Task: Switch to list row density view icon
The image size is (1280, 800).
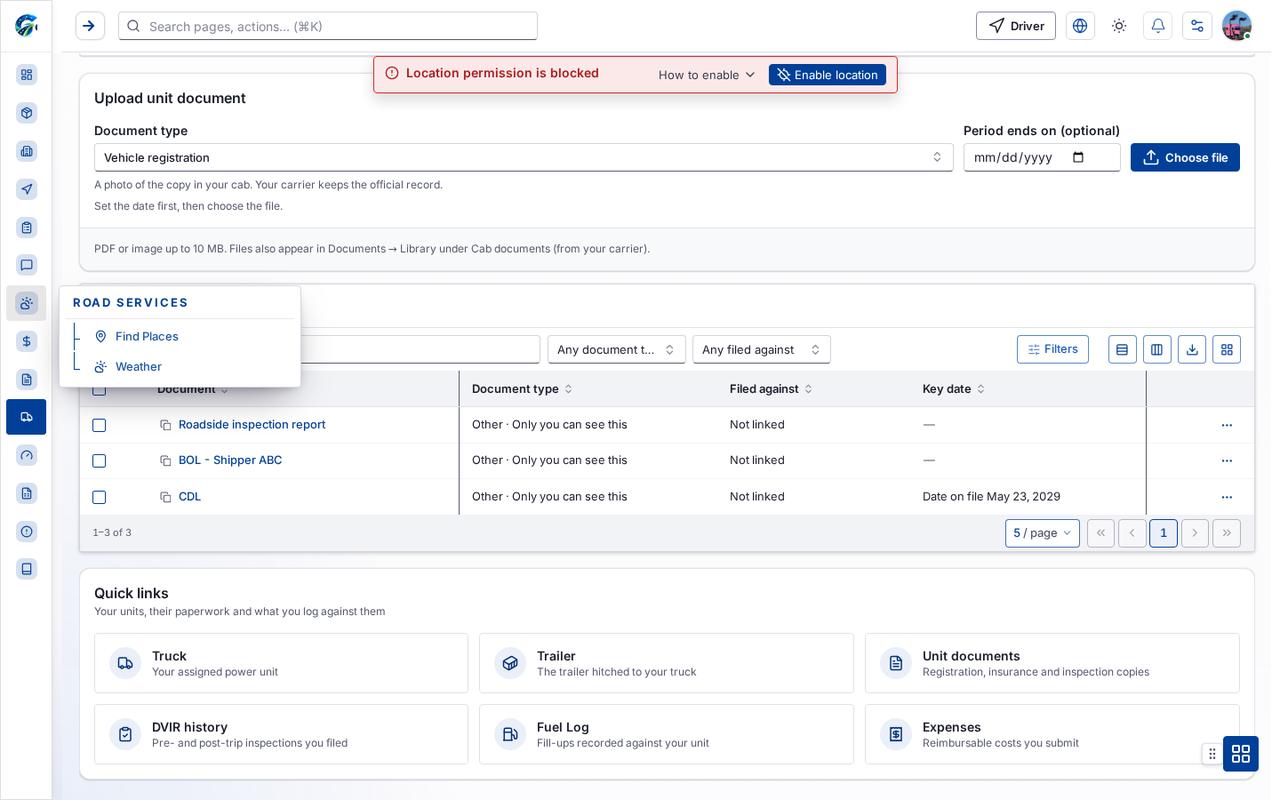Action: point(1122,349)
